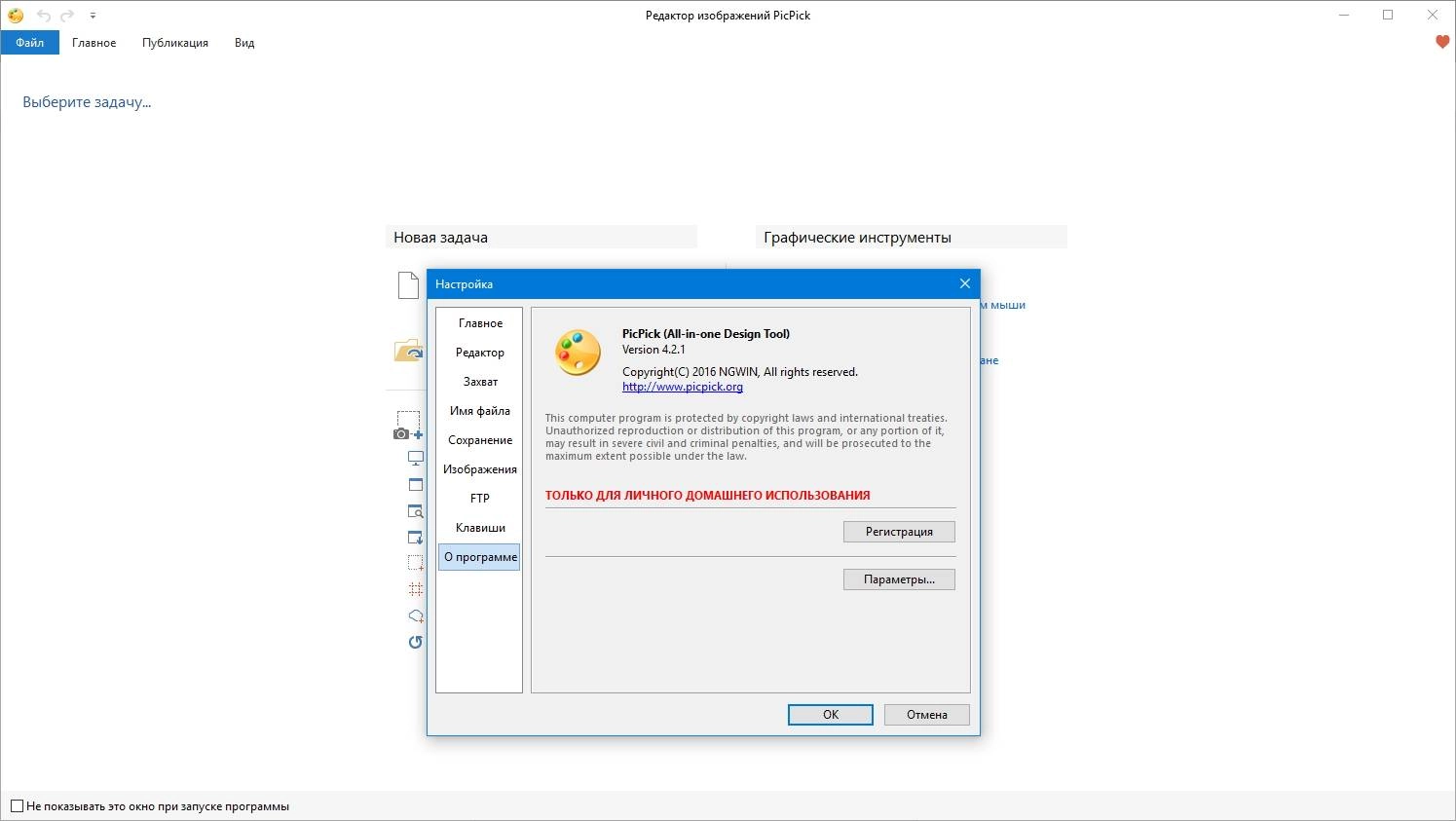The image size is (1456, 821).
Task: Click the PicPick palette icon in title bar
Action: point(16,16)
